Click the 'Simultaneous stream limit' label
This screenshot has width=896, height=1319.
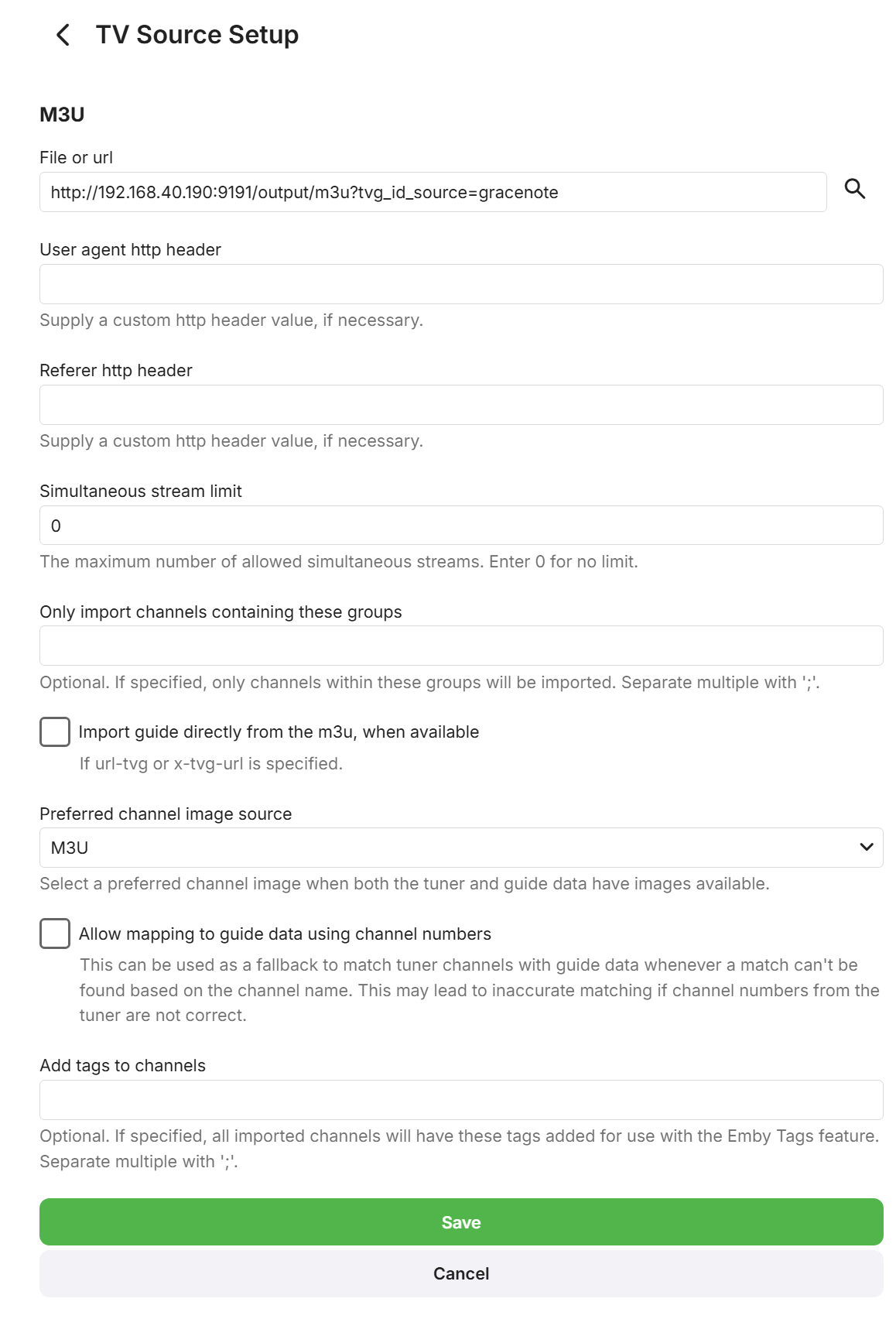pyautogui.click(x=141, y=492)
